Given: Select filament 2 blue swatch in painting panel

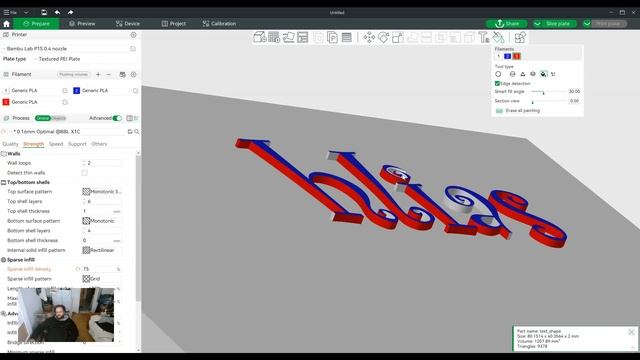Looking at the screenshot, I should click(x=507, y=56).
